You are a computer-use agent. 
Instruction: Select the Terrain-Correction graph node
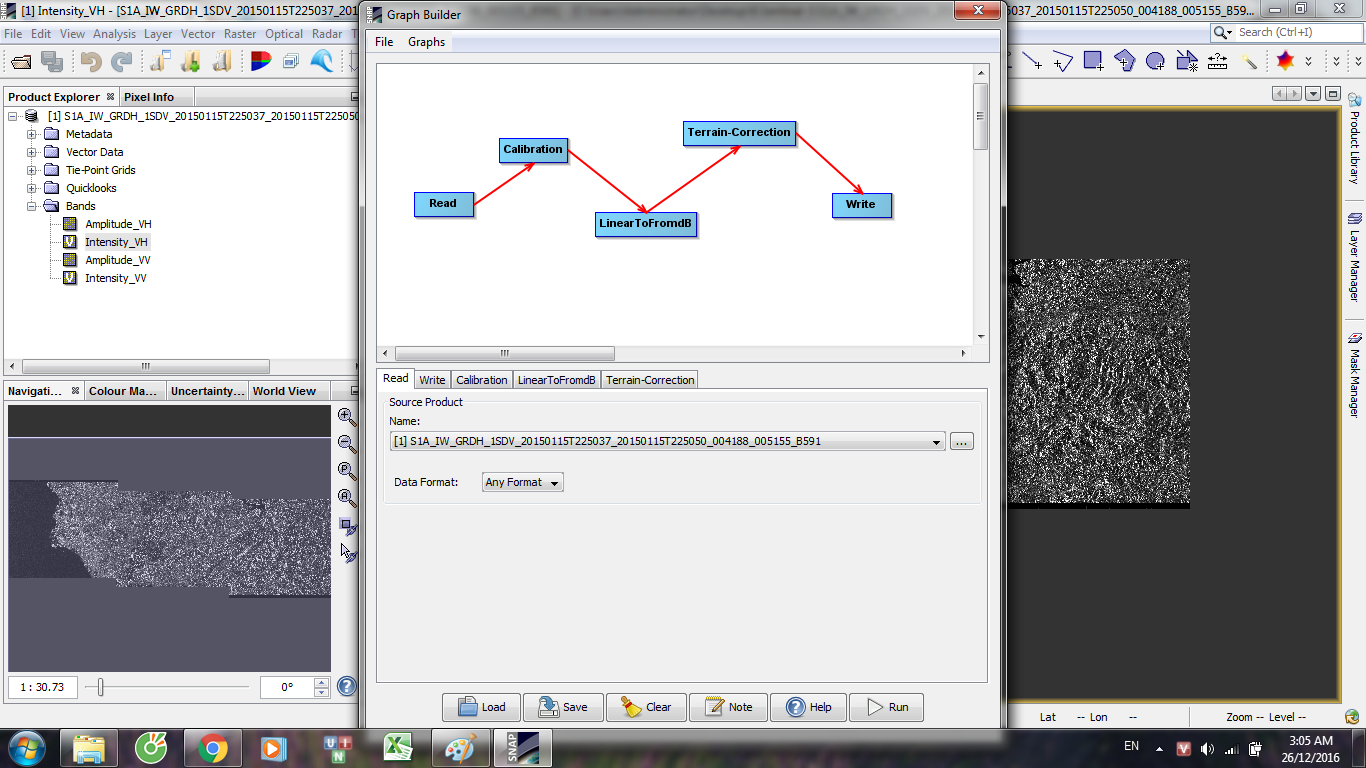(x=739, y=133)
